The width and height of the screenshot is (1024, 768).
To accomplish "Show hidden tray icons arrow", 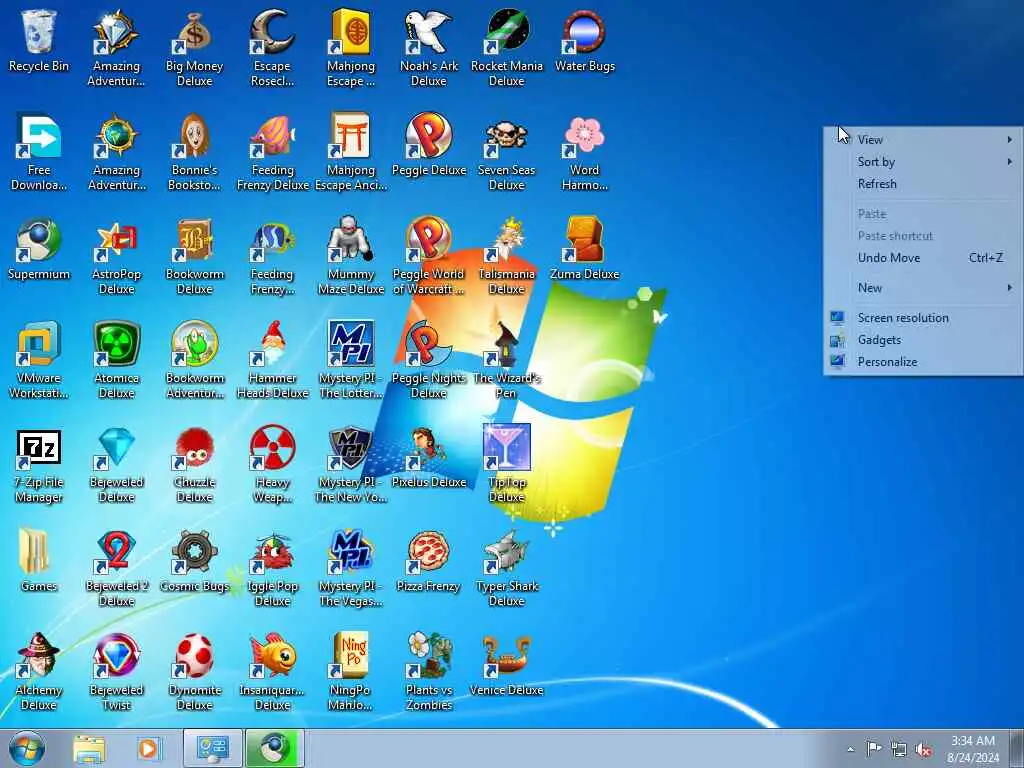I will tap(850, 749).
